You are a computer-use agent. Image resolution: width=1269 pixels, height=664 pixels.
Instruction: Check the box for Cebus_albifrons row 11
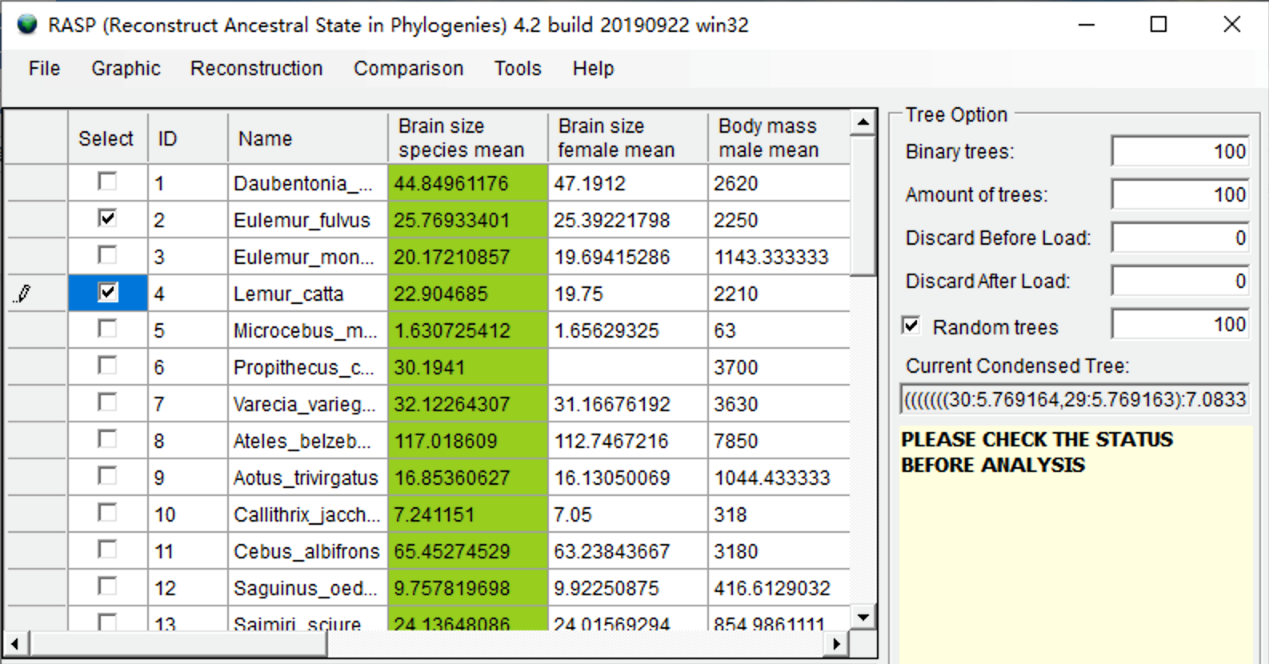pyautogui.click(x=107, y=549)
